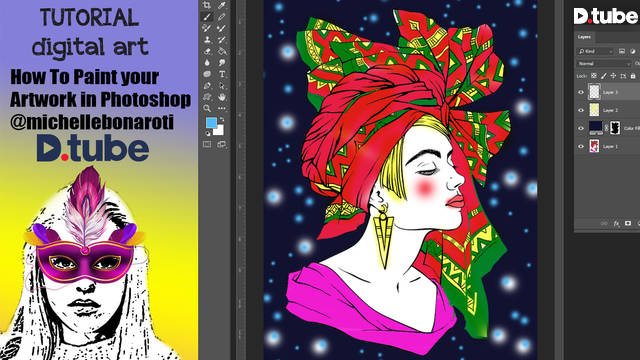Select the Paint Bucket tool

pos(222,51)
